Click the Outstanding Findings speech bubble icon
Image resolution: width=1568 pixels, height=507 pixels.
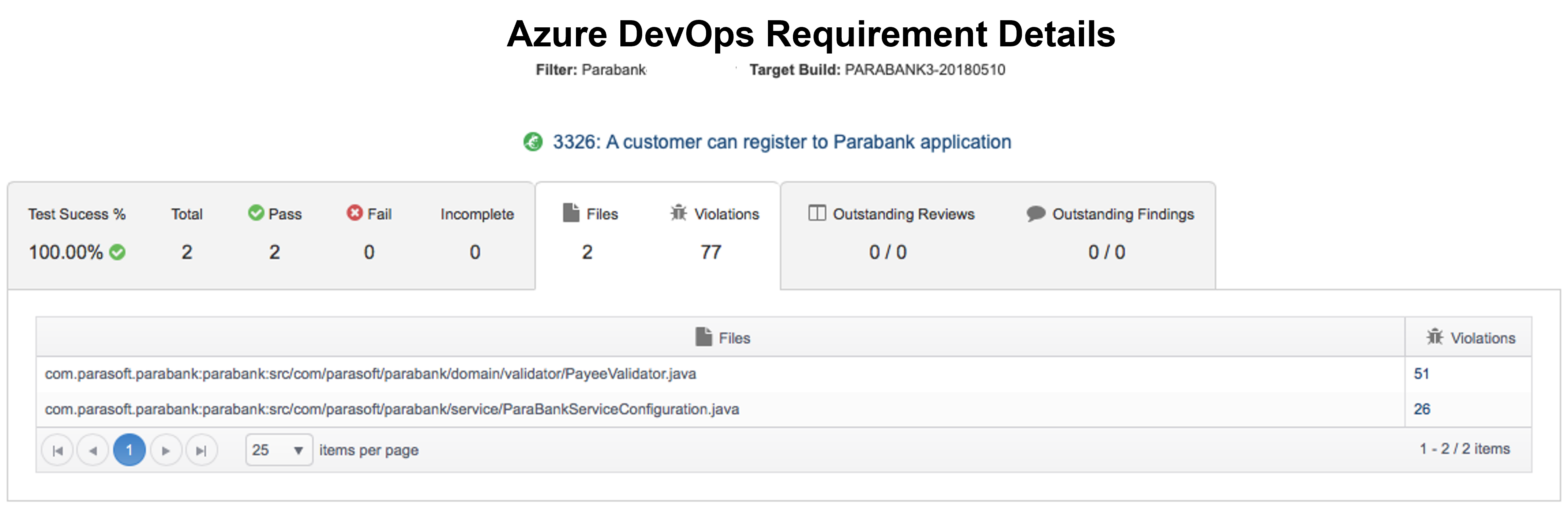pyautogui.click(x=1035, y=214)
